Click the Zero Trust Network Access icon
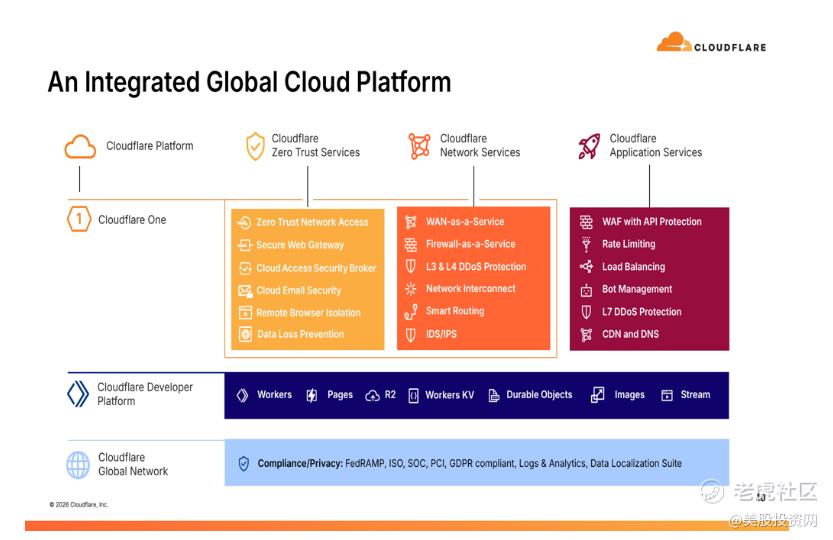 tap(244, 222)
